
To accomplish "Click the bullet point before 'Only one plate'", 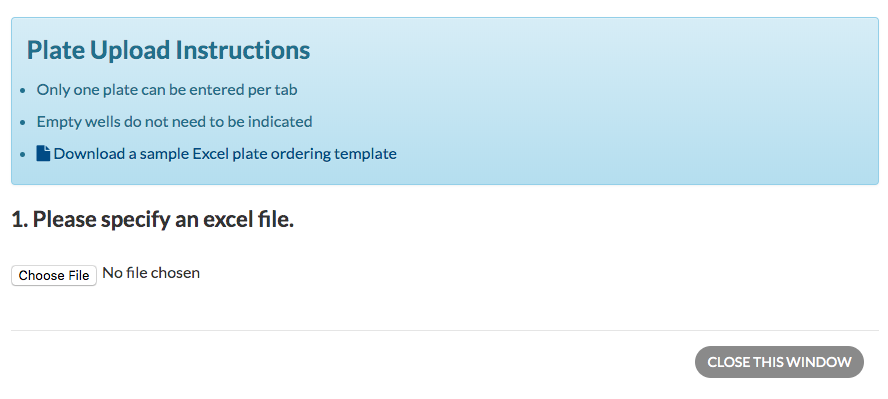I will tap(23, 91).
